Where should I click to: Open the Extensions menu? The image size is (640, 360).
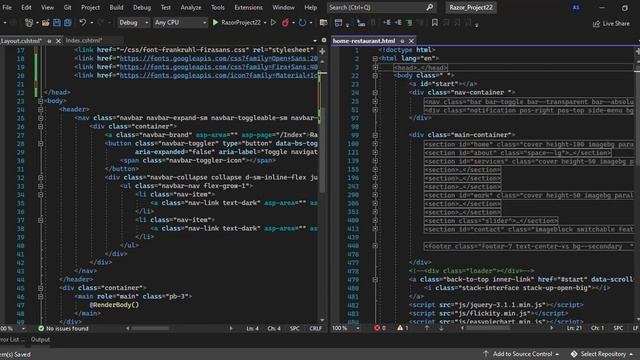click(x=248, y=7)
